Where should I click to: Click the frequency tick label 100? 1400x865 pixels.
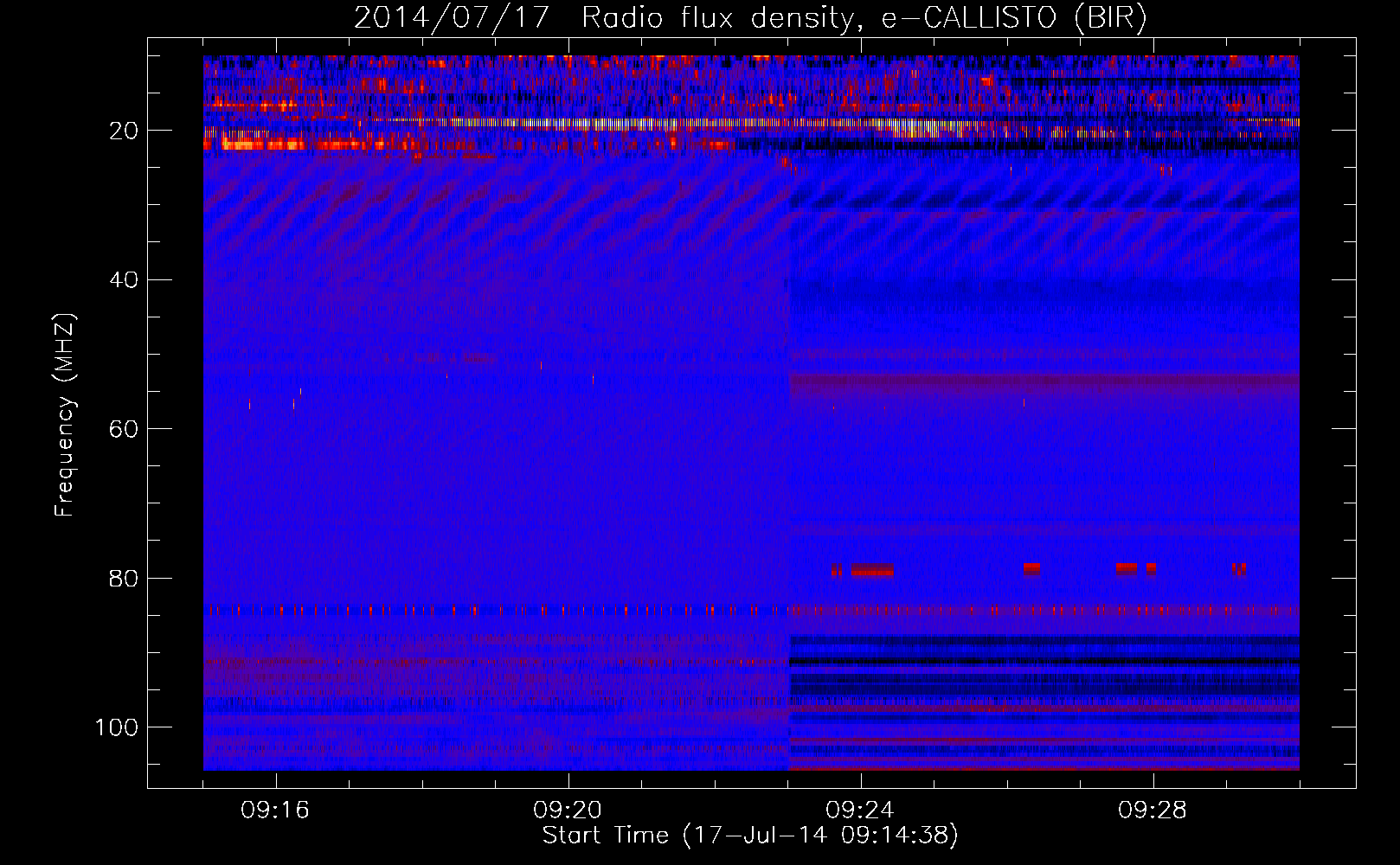point(117,727)
